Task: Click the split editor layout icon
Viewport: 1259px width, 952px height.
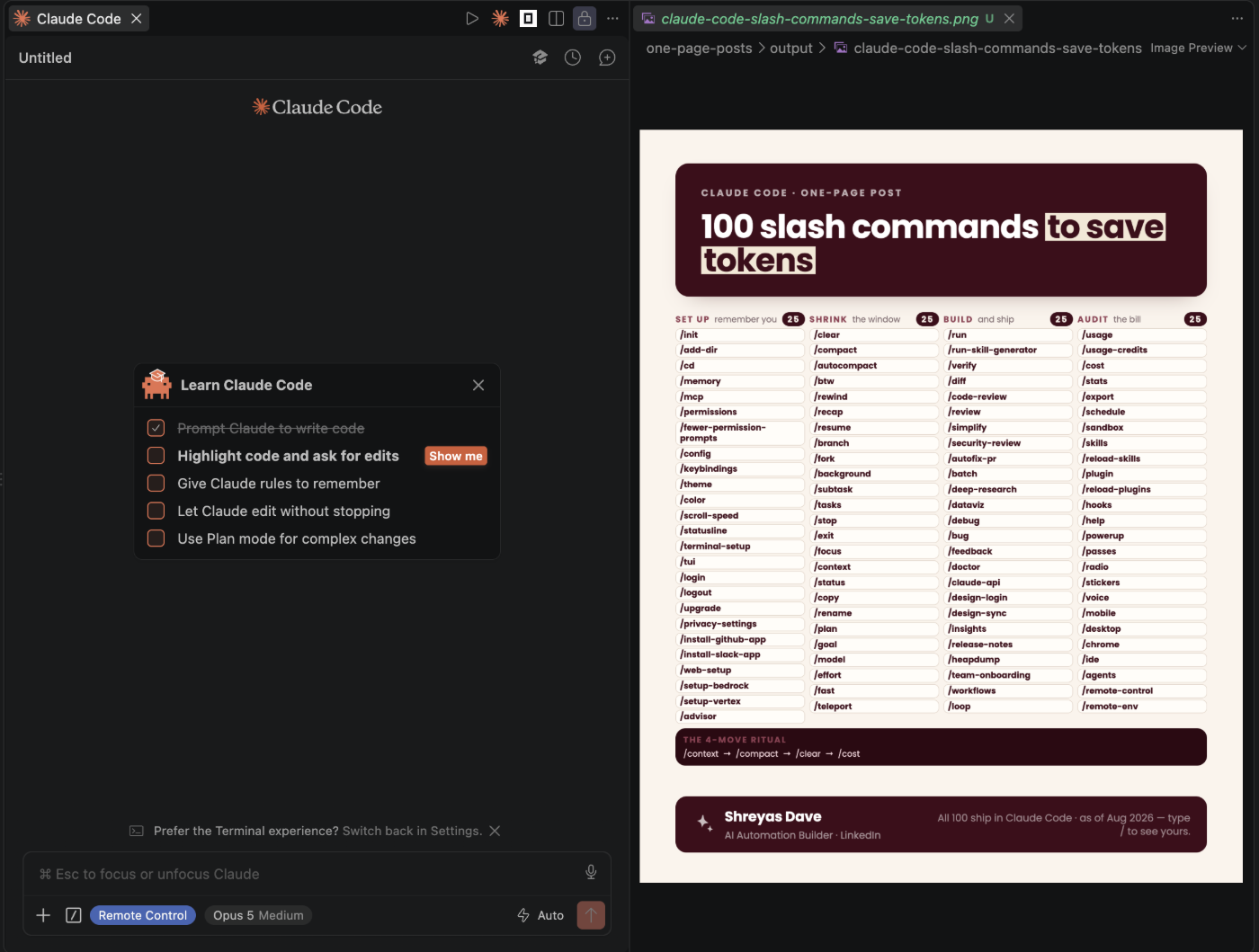Action: pos(557,18)
